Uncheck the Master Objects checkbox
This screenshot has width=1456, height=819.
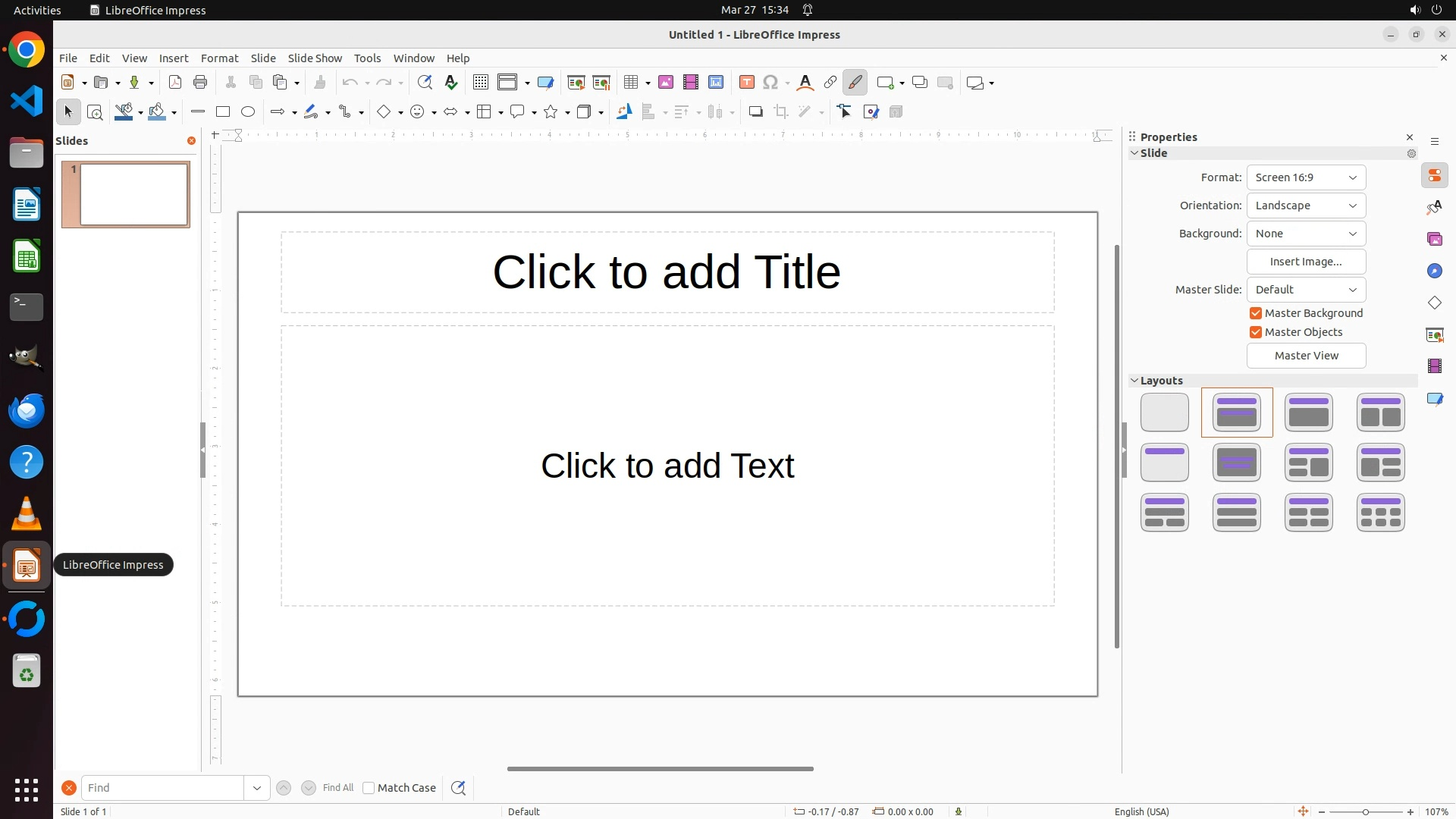[1256, 332]
